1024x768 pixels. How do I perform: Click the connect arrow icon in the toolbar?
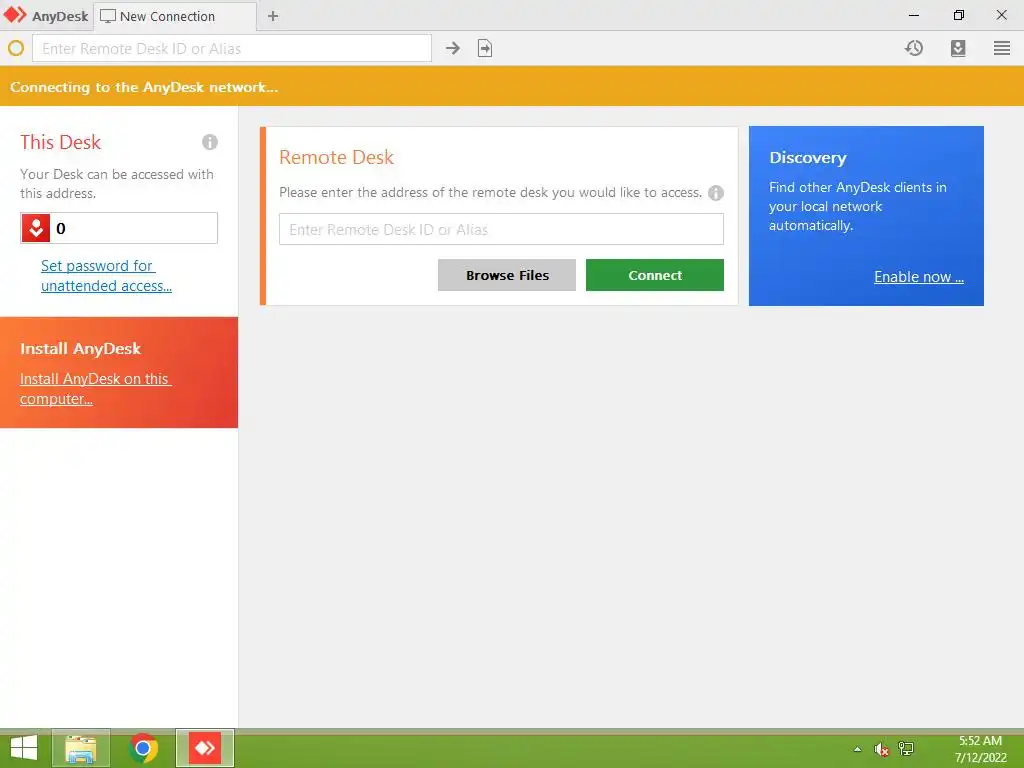pos(453,48)
